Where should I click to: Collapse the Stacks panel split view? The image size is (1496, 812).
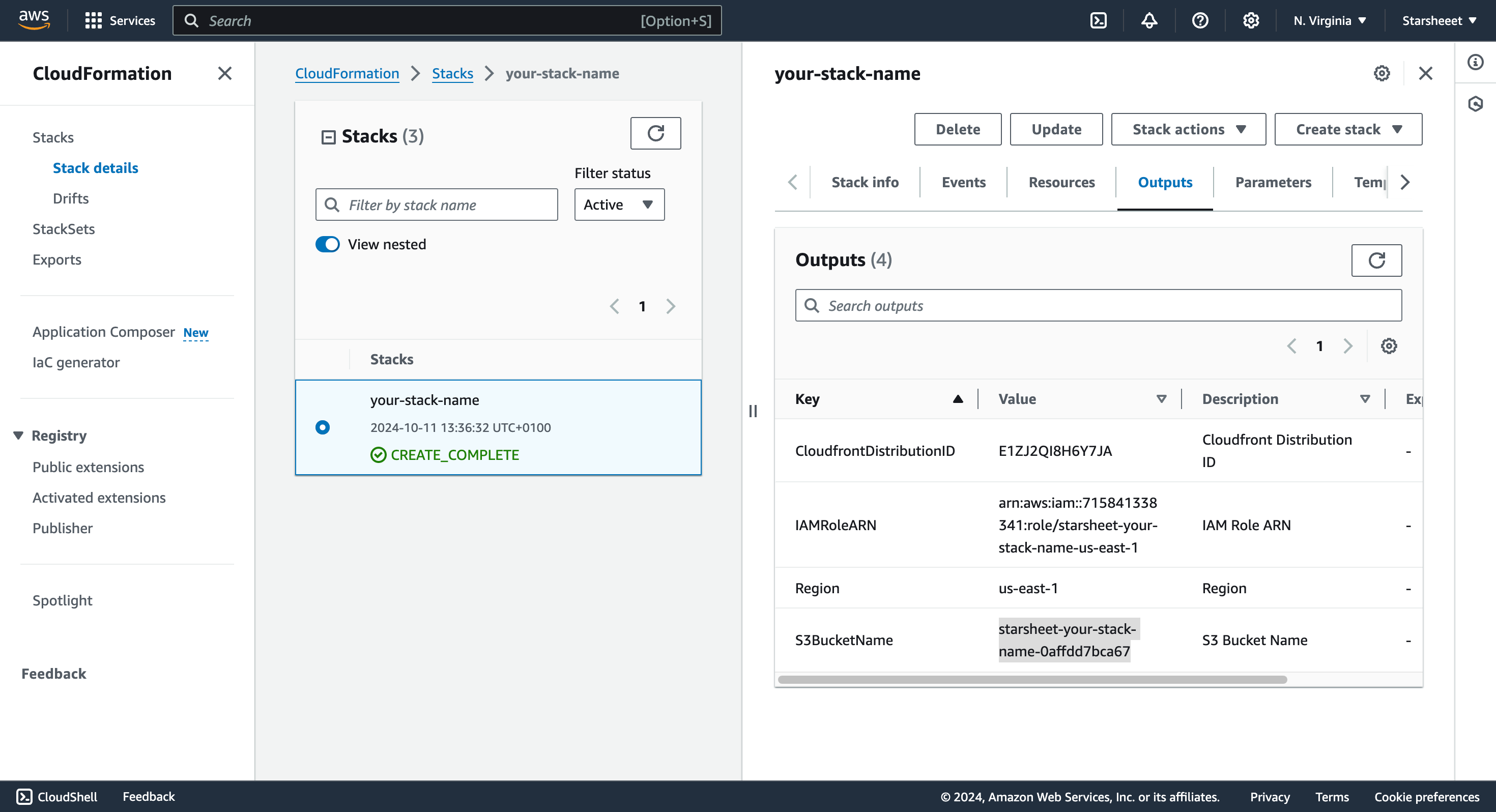click(x=328, y=136)
